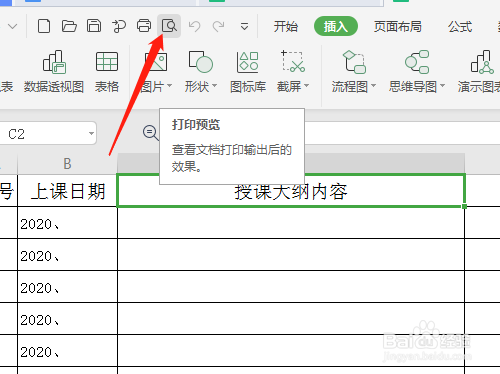The height and width of the screenshot is (374, 500).
Task: Open Print Preview (打印预览) icon
Action: (169, 26)
